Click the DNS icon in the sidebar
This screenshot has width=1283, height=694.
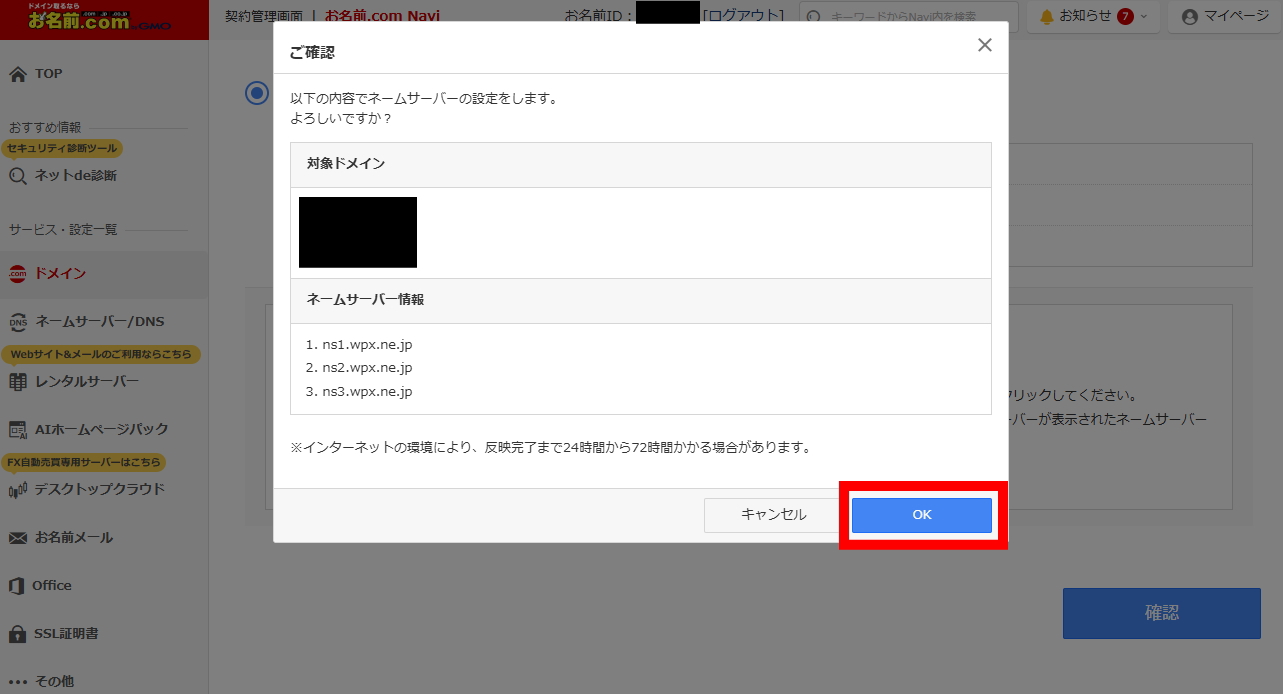17,322
